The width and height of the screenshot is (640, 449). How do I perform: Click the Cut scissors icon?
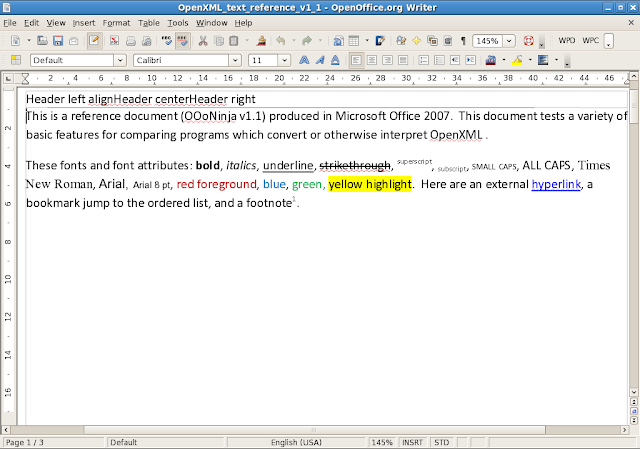click(204, 41)
